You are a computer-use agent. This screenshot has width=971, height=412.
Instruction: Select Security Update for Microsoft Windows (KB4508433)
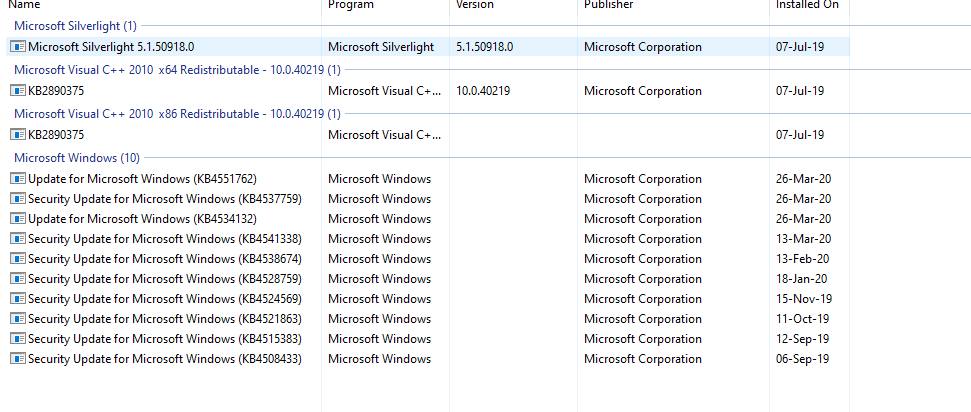tap(165, 359)
